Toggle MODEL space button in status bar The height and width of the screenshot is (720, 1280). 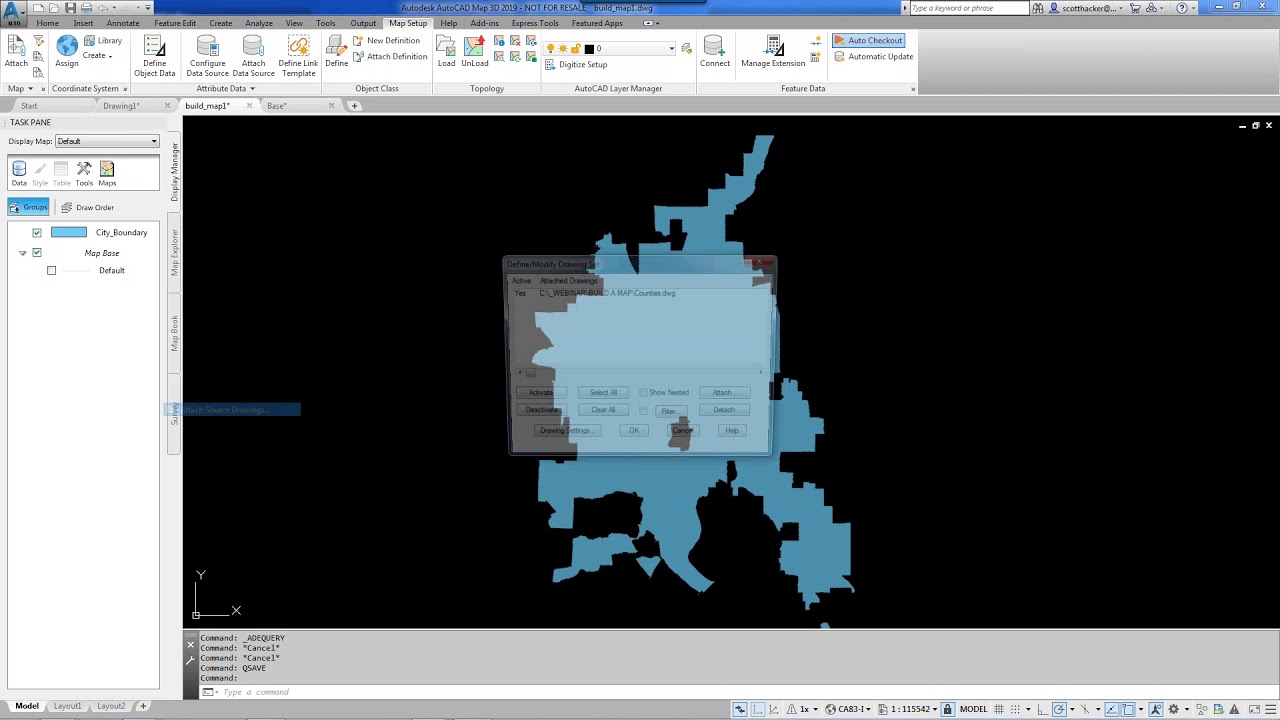coord(973,709)
